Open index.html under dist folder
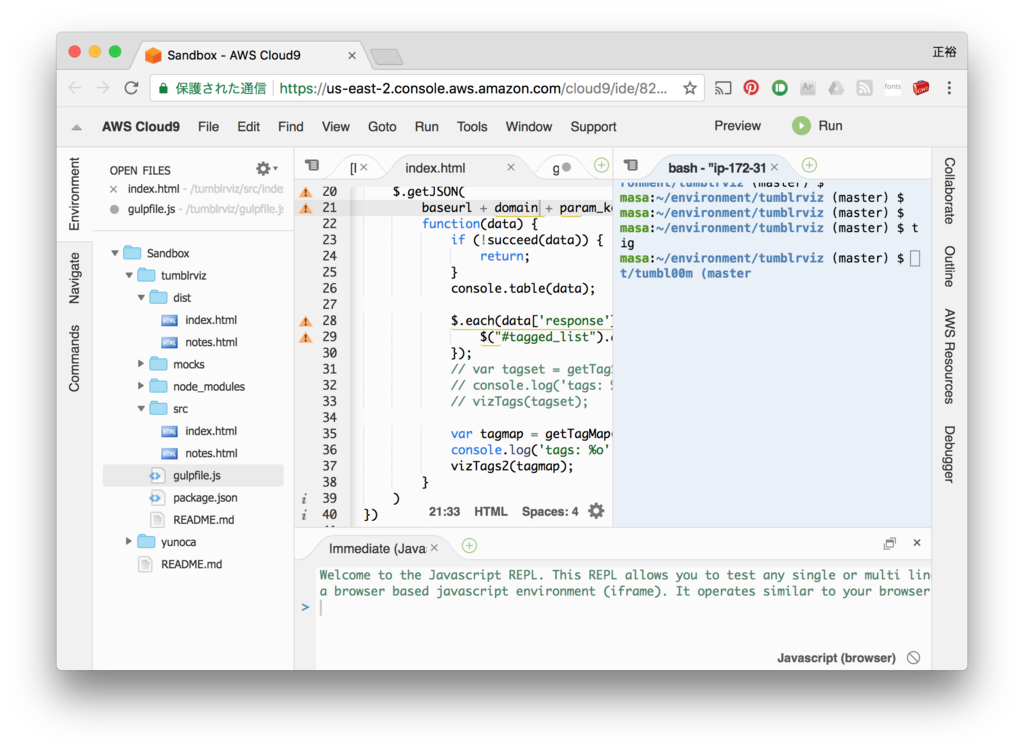 [210, 320]
